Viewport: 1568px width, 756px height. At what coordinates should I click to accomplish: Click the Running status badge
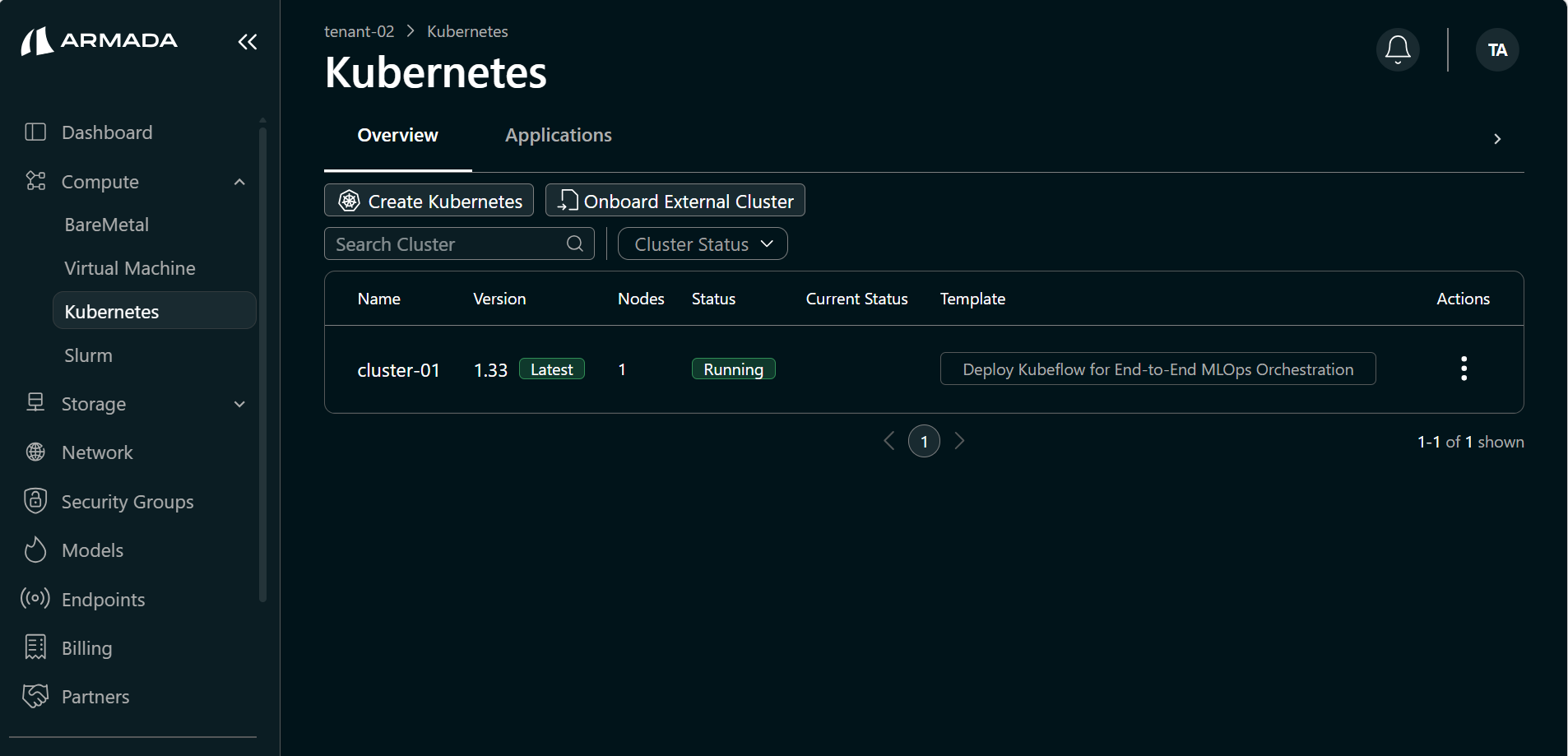(x=733, y=369)
